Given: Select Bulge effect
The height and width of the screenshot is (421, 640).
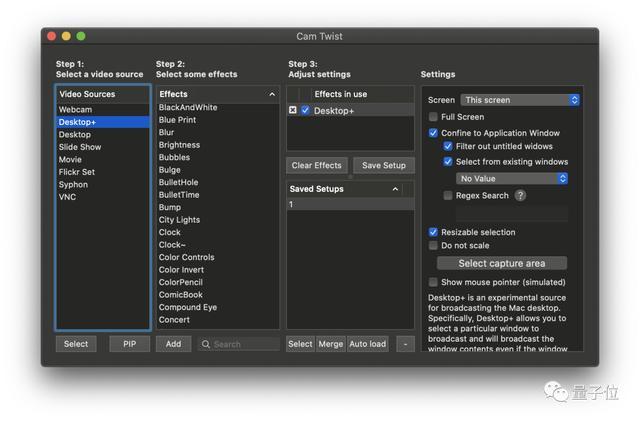Looking at the screenshot, I should click(218, 170).
